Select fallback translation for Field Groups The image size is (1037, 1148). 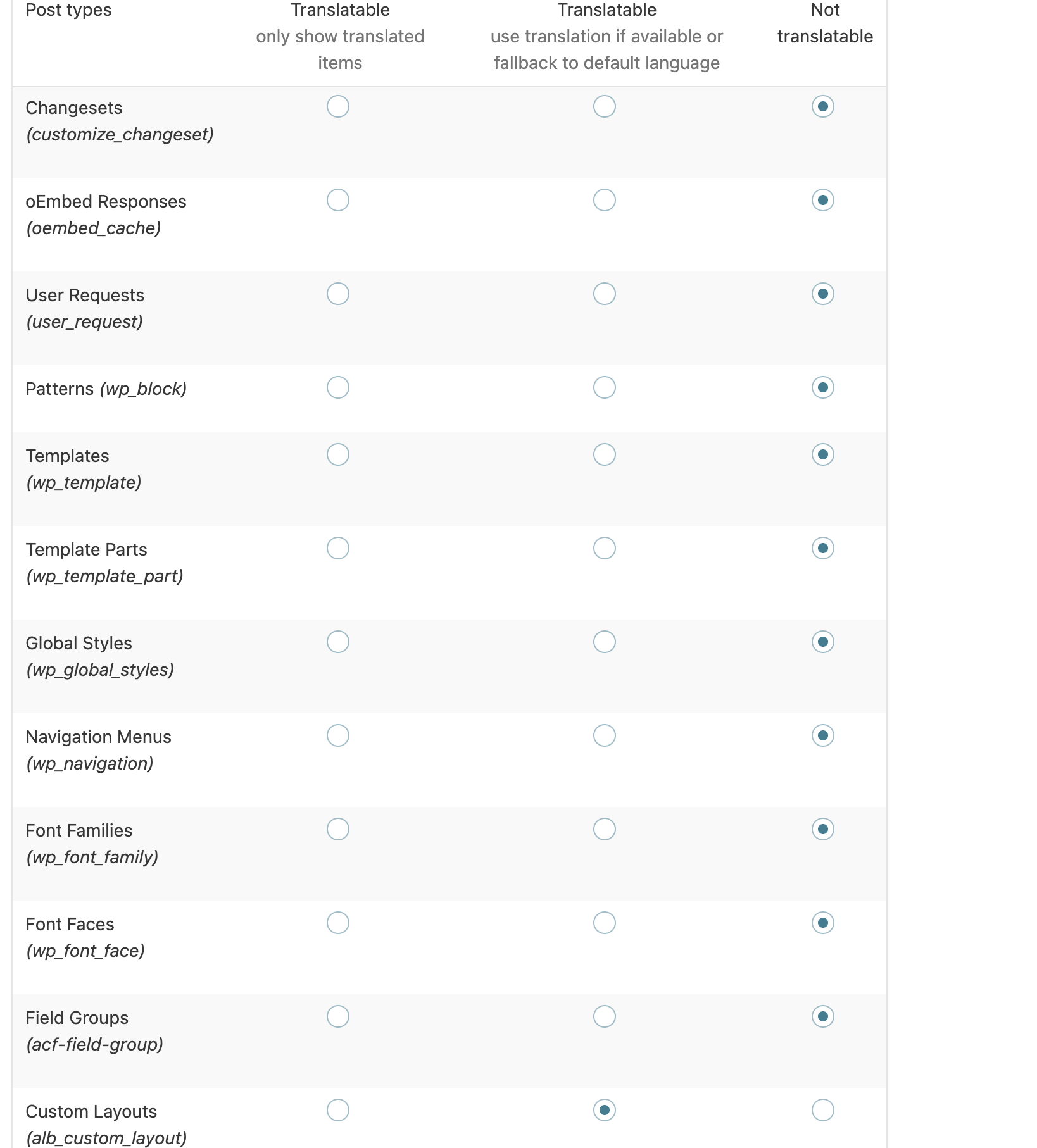click(605, 1016)
